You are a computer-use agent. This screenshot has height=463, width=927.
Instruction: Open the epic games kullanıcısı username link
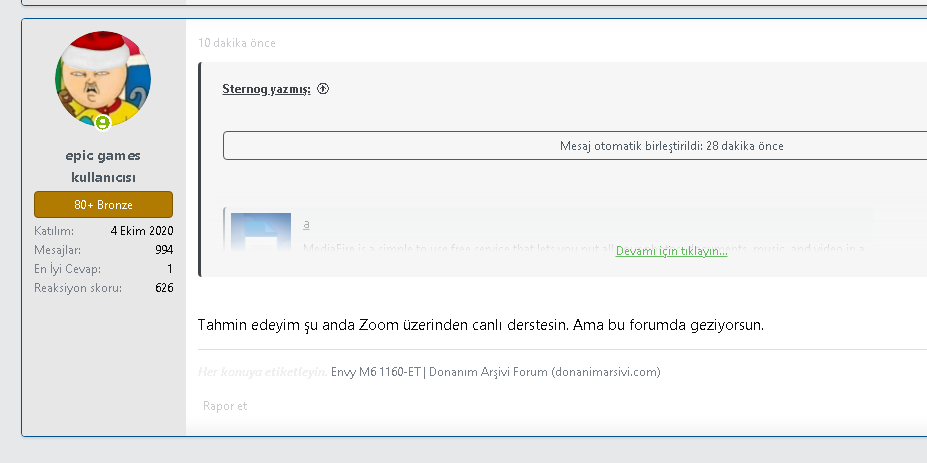tap(103, 166)
